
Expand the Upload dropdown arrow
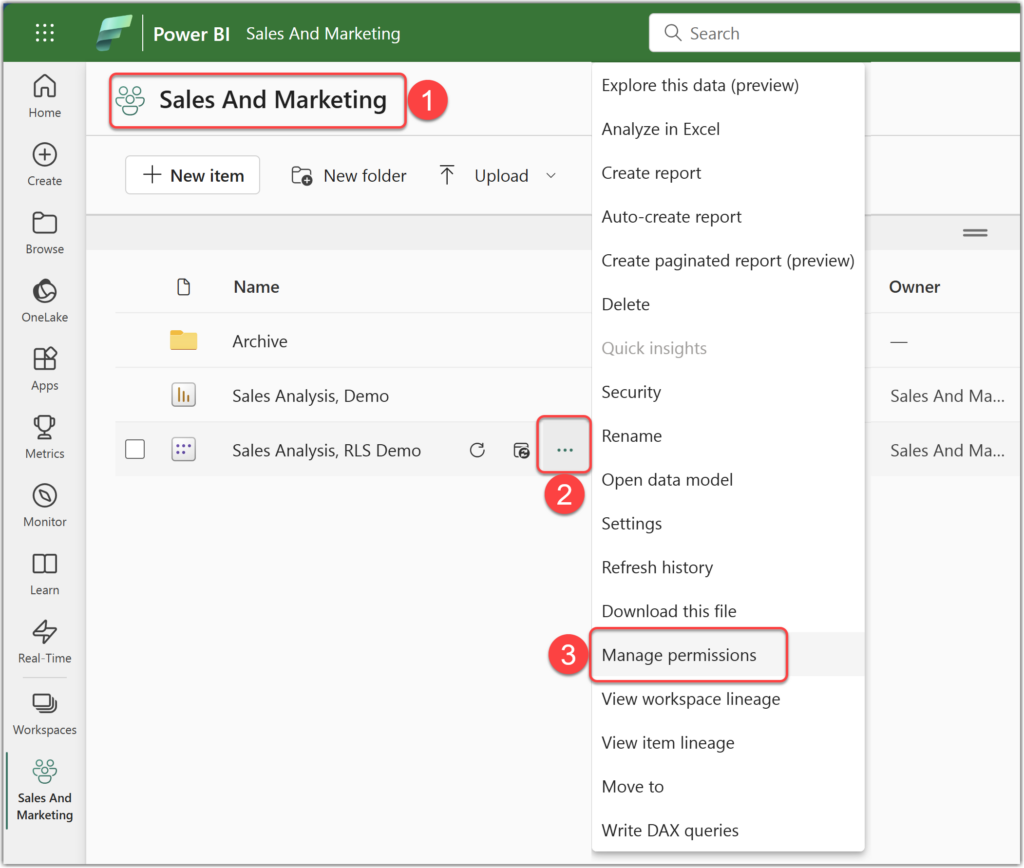(551, 176)
